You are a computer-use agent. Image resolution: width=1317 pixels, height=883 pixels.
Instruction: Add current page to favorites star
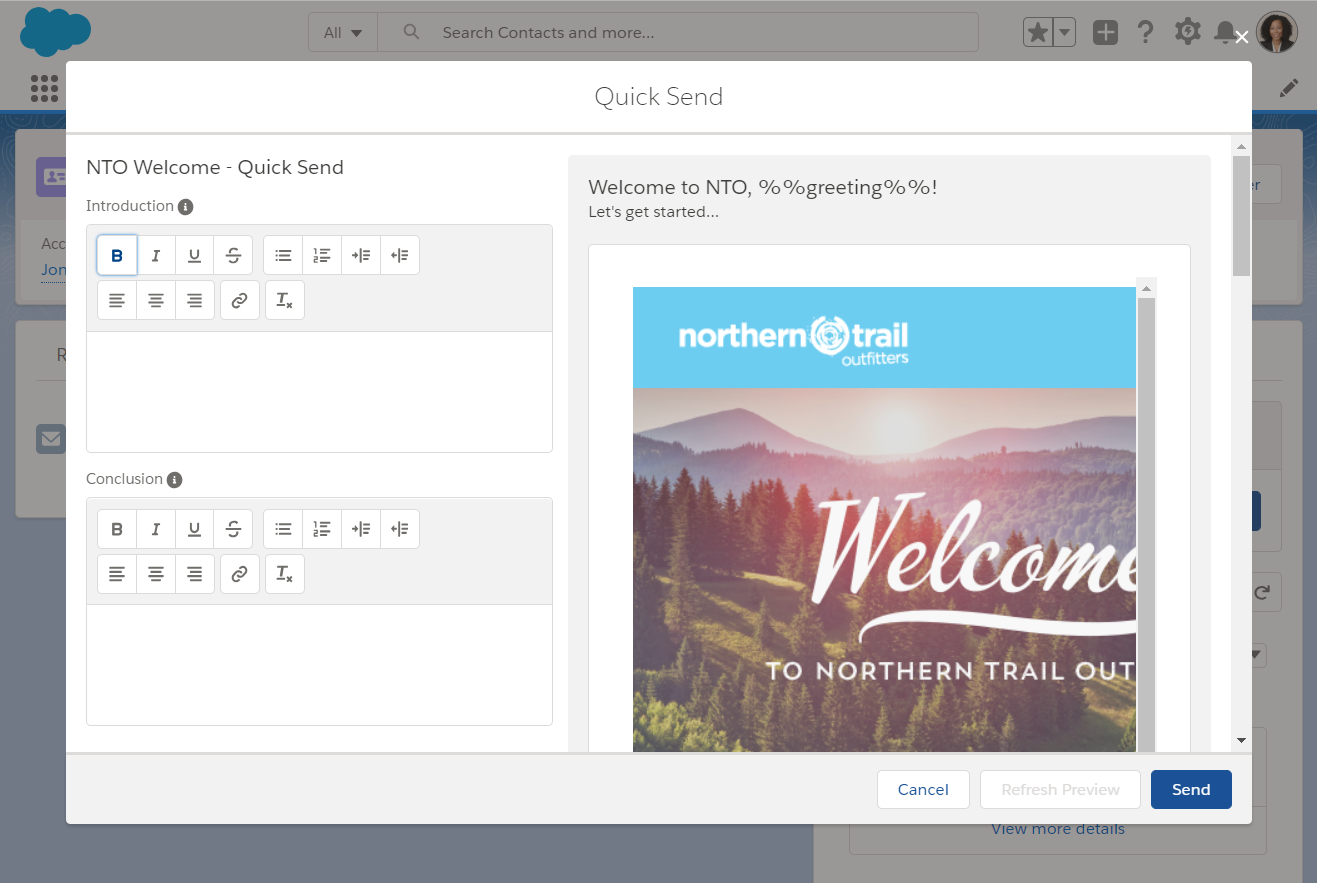coord(1038,32)
